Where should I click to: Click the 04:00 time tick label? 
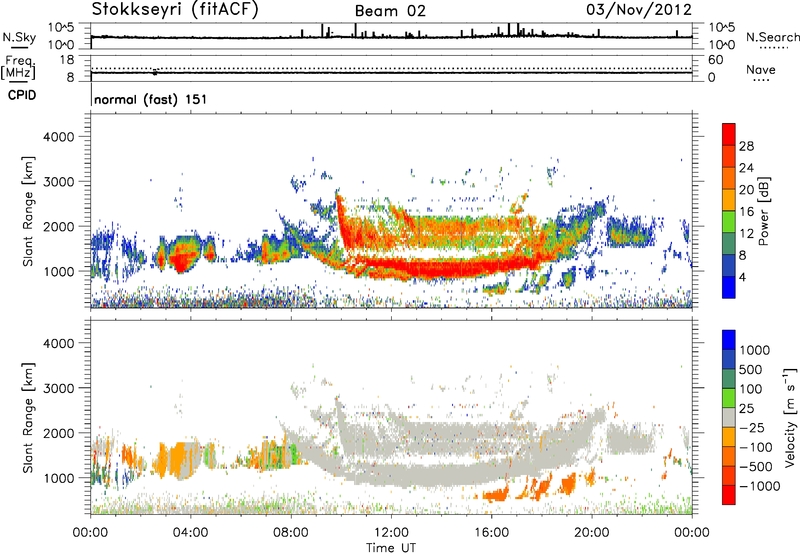tap(190, 533)
